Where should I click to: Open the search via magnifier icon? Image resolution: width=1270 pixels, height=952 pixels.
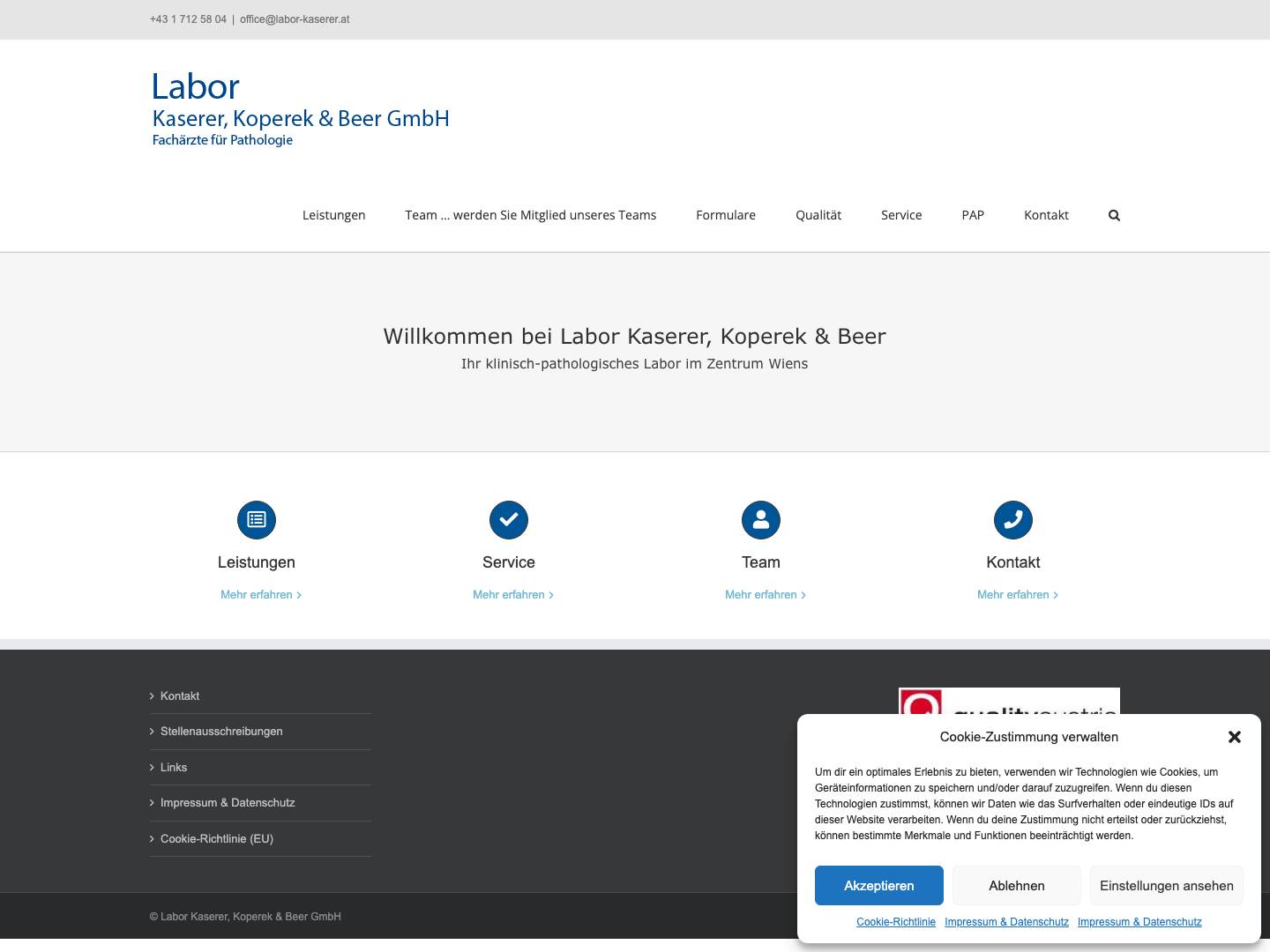click(x=1114, y=215)
